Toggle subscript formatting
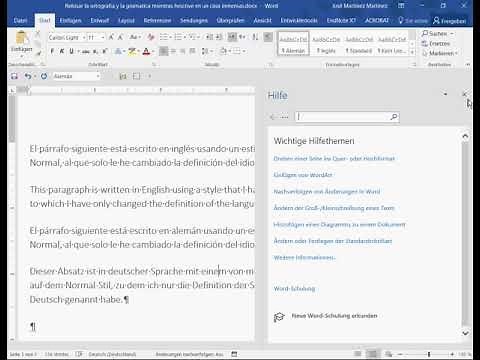Image resolution: width=480 pixels, height=360 pixels. pos(95,51)
